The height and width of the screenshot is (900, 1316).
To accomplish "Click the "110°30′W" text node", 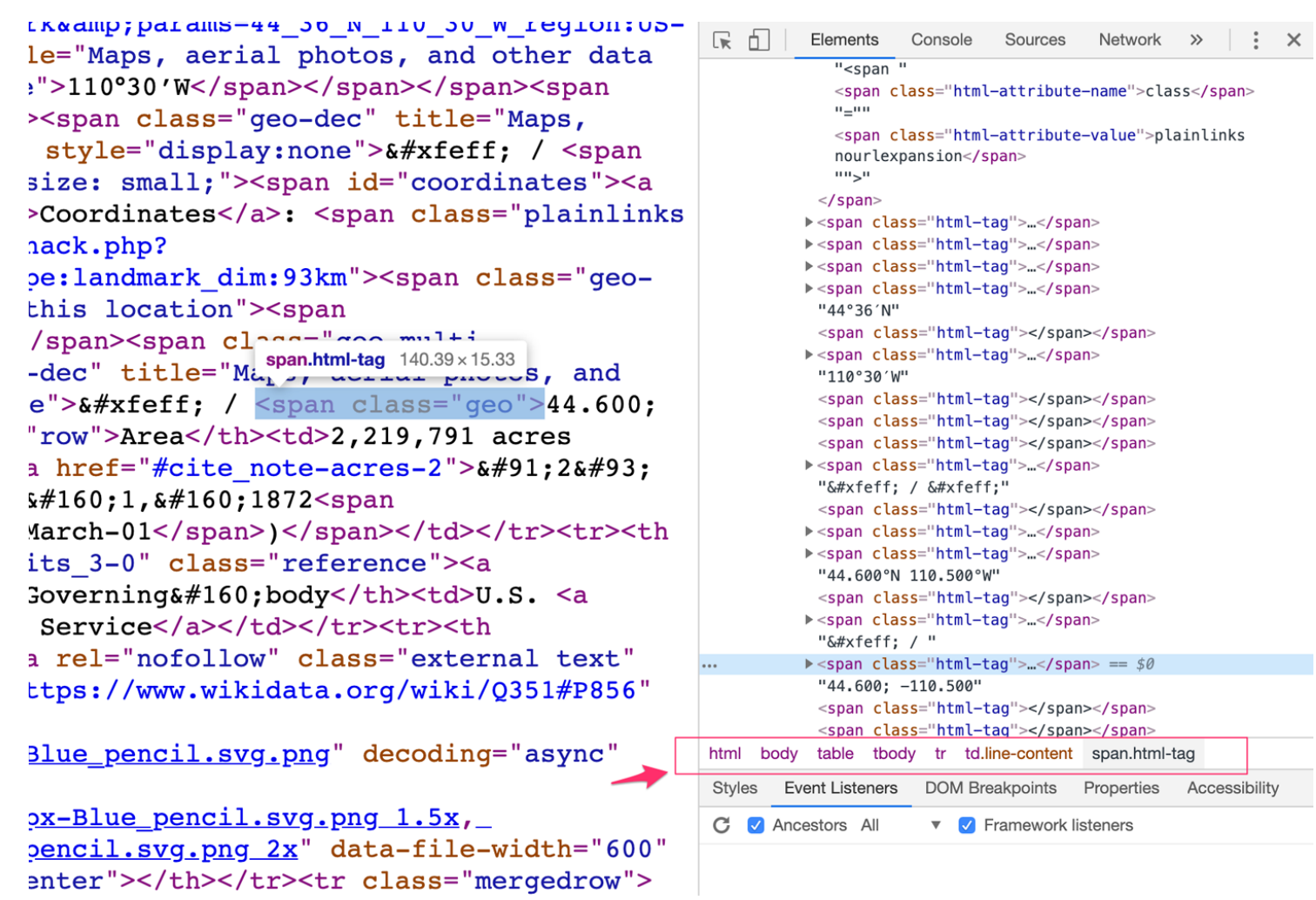I will click(x=863, y=377).
